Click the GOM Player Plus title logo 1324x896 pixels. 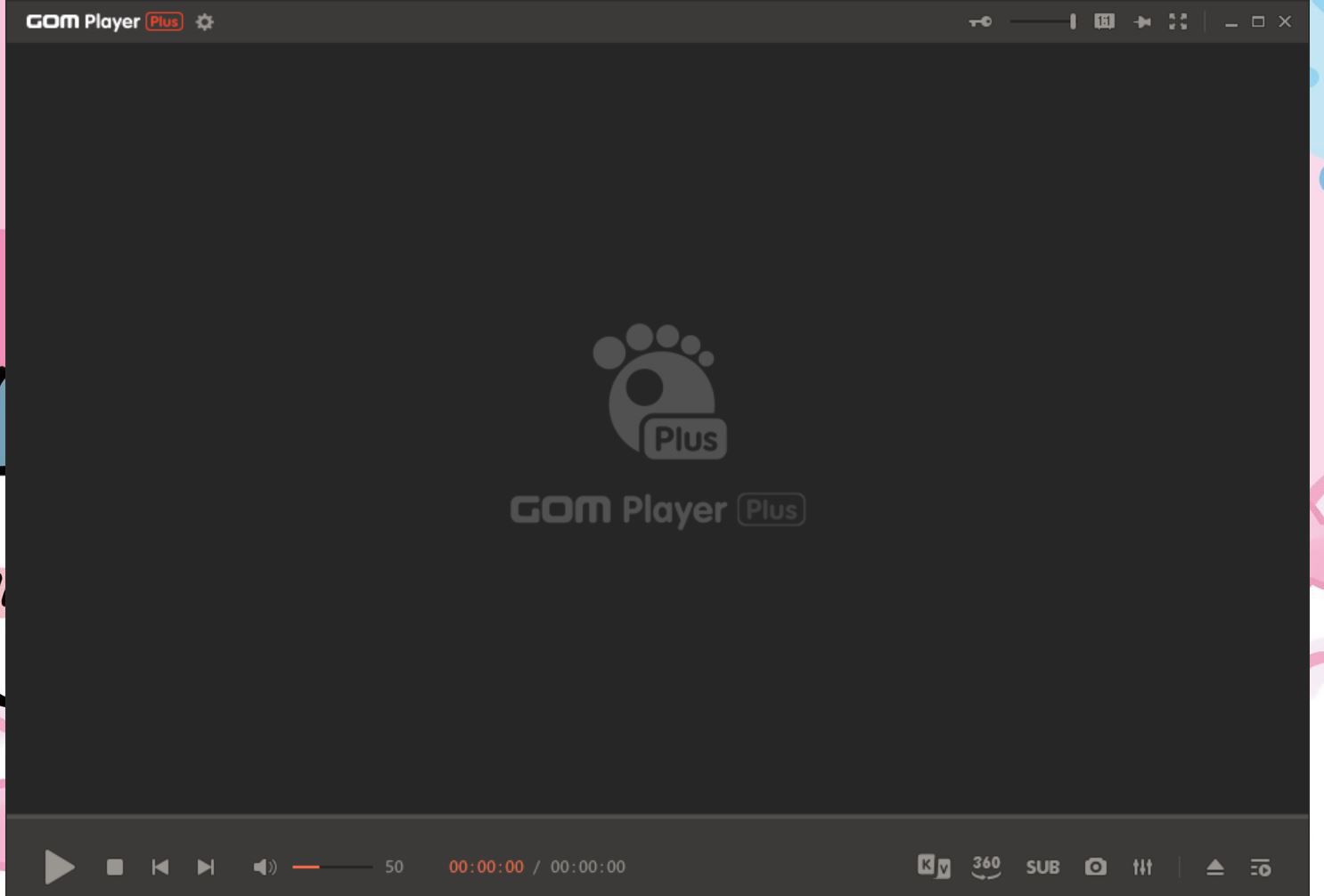pos(105,21)
